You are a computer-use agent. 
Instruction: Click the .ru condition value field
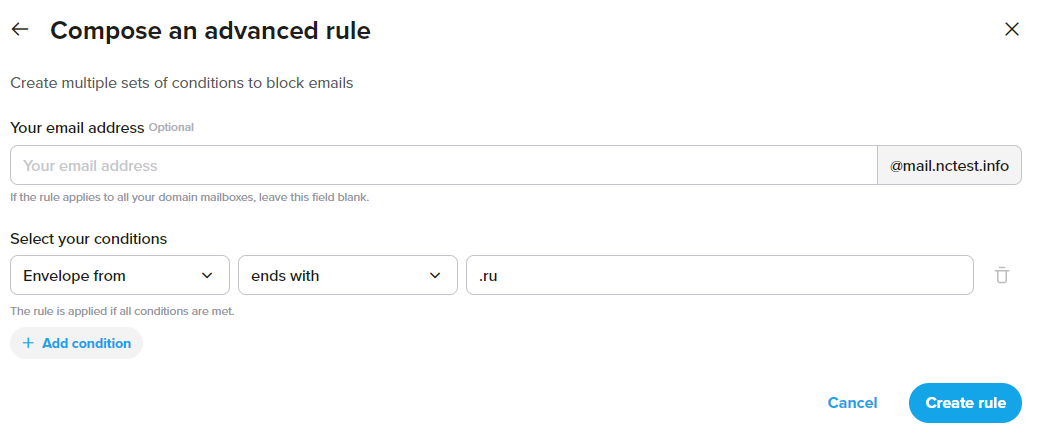720,275
